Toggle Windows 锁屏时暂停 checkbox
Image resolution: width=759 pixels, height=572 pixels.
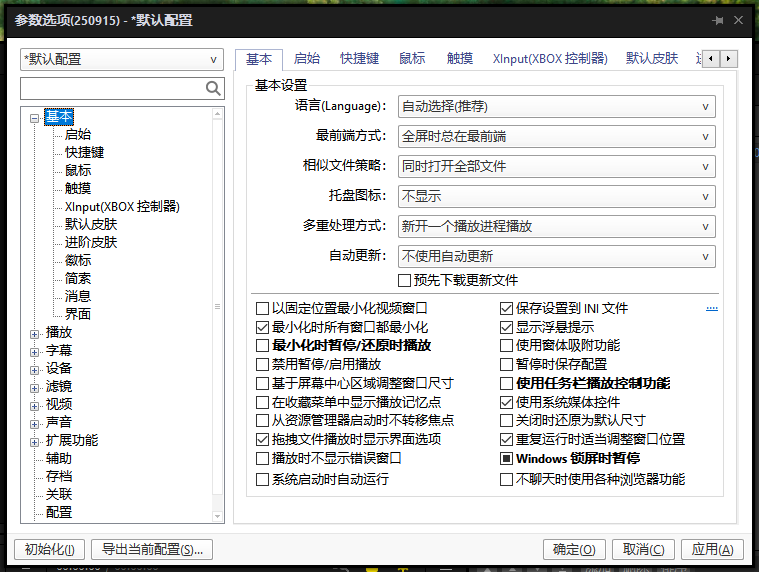tap(507, 459)
